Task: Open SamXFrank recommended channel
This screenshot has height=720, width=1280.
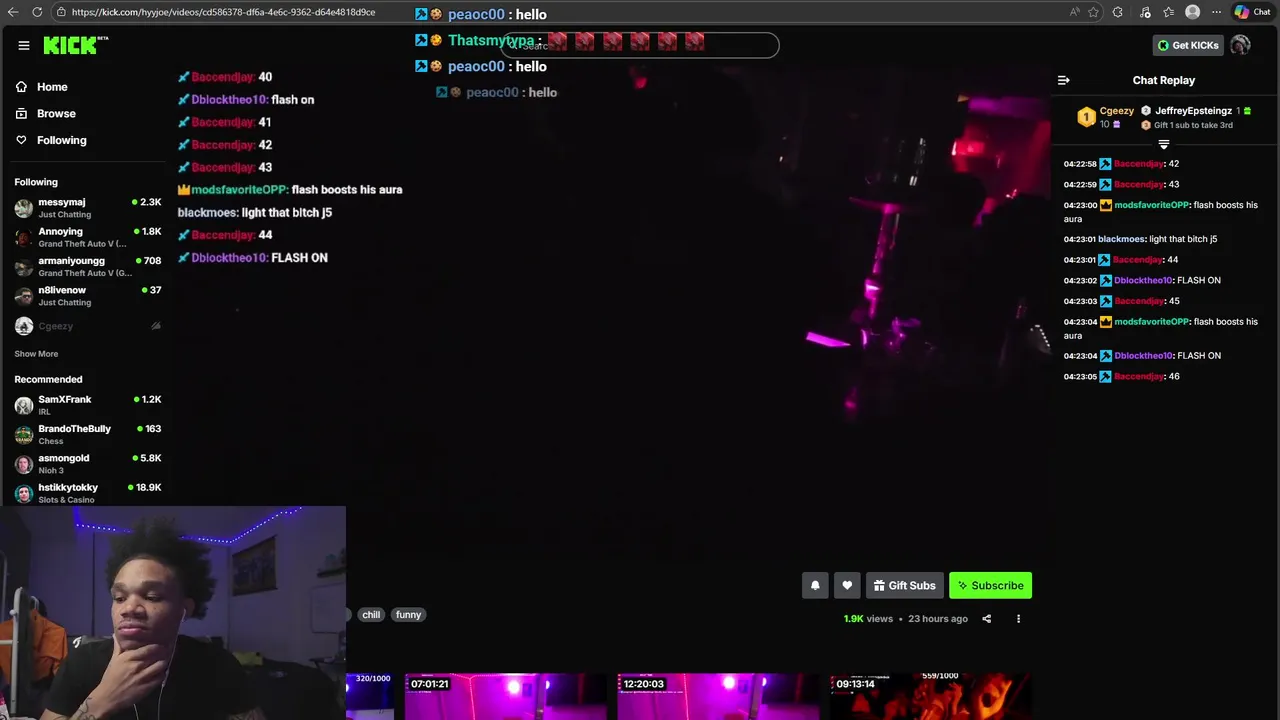Action: click(88, 405)
